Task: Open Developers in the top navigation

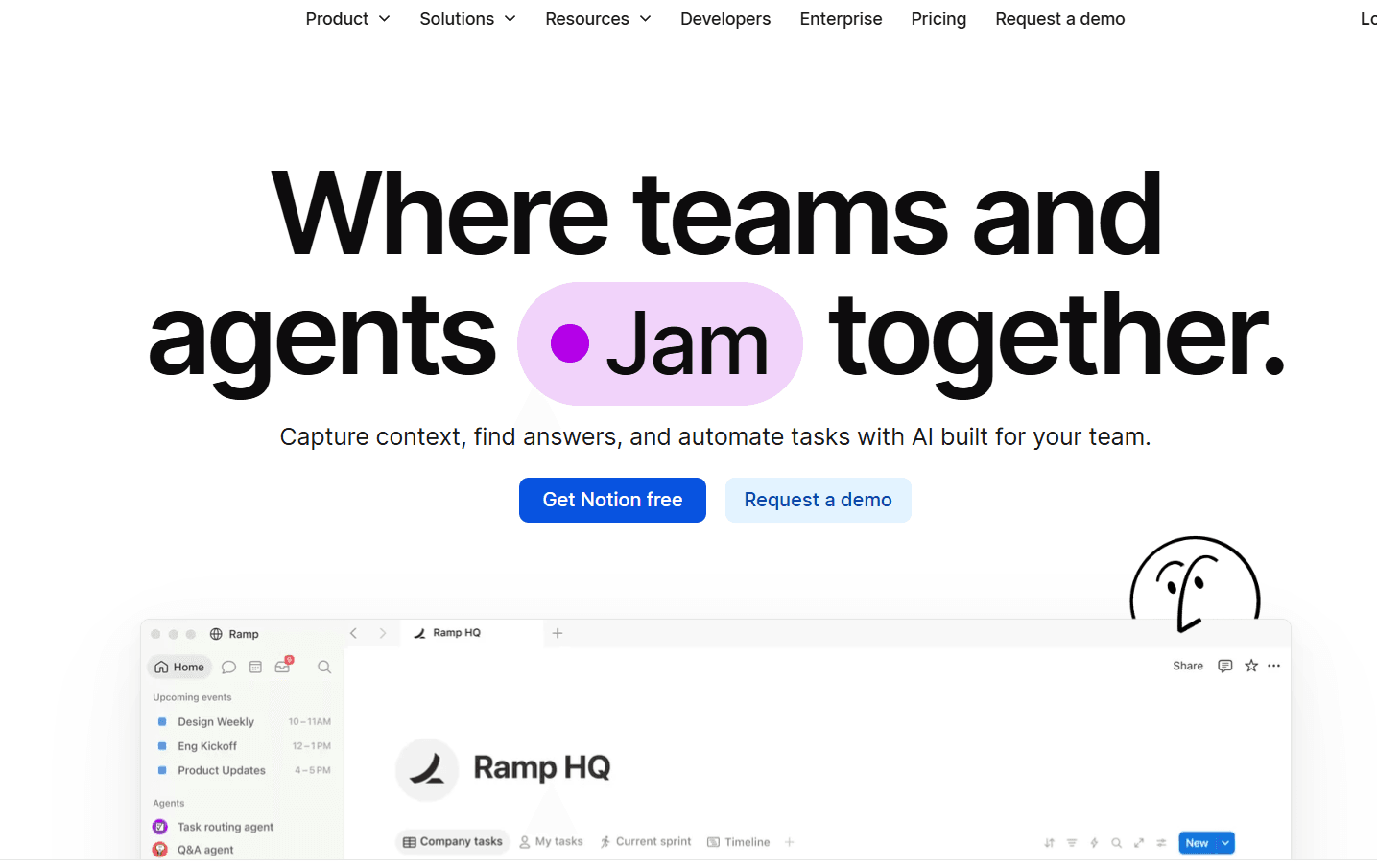Action: tap(725, 19)
